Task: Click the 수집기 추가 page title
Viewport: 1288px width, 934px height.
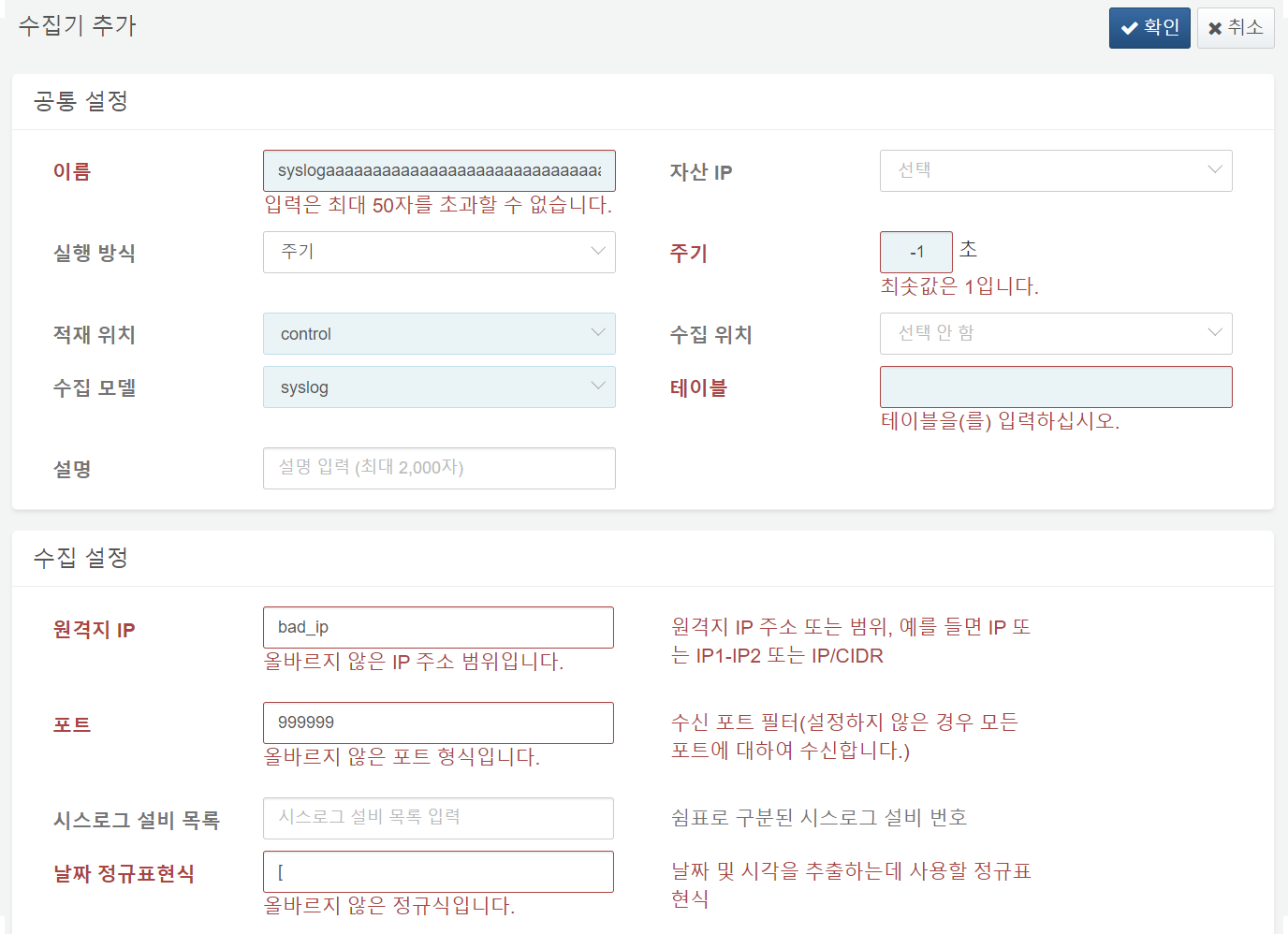Action: point(78,25)
